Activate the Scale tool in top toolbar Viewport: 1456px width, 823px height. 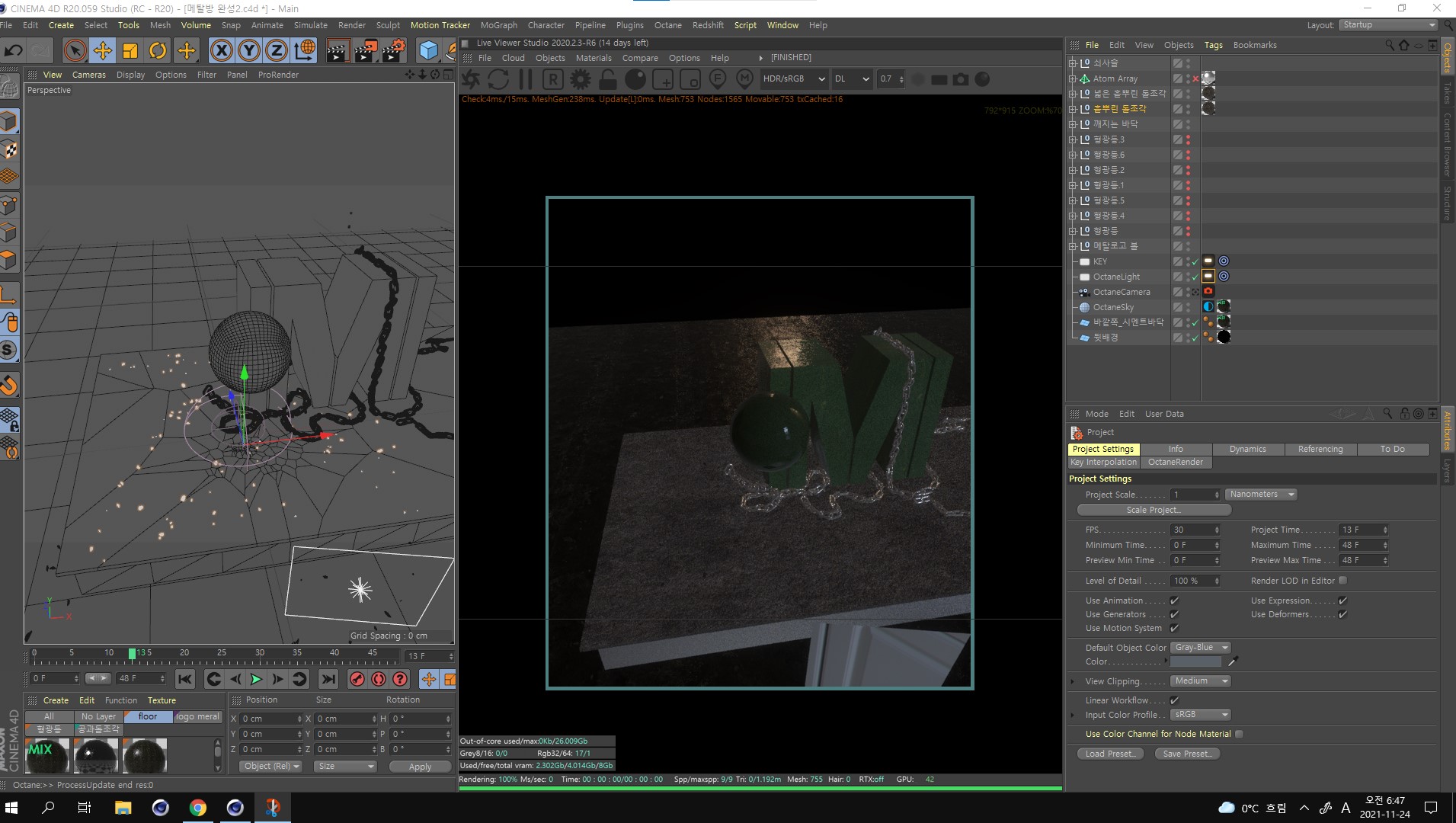[130, 51]
